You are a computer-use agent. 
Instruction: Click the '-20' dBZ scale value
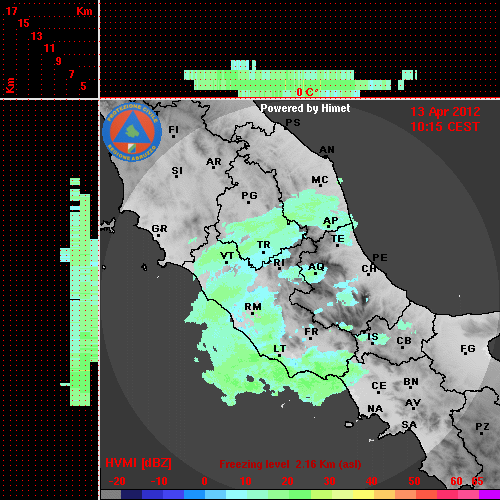pyautogui.click(x=117, y=481)
